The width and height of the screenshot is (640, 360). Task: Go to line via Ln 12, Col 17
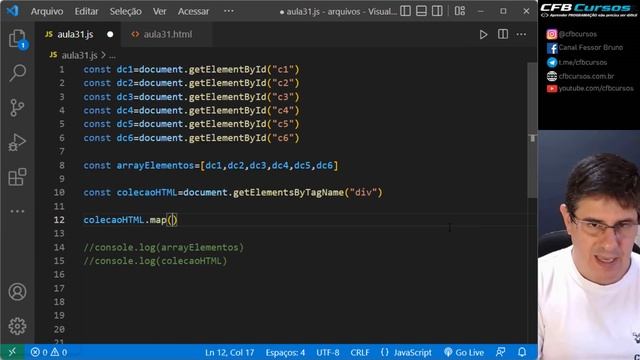[x=229, y=352]
